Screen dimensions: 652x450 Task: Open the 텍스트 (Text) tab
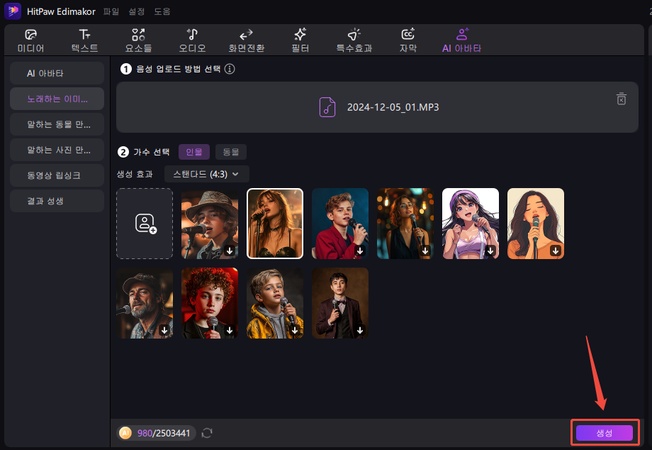click(x=85, y=40)
